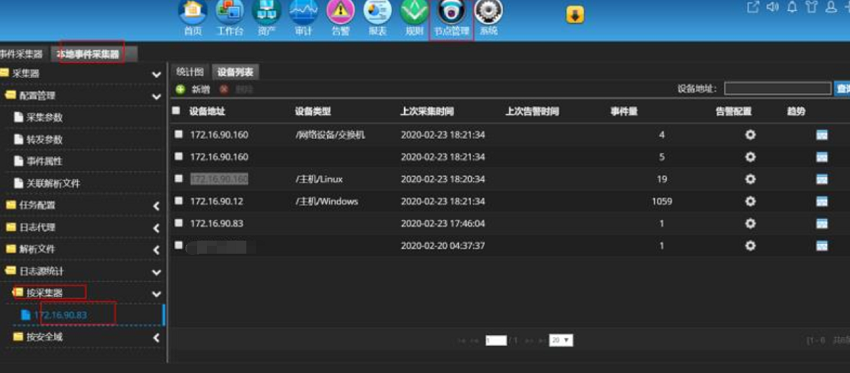This screenshot has height=373, width=850.
Task: Switch to the 统计图 tab
Action: [190, 72]
